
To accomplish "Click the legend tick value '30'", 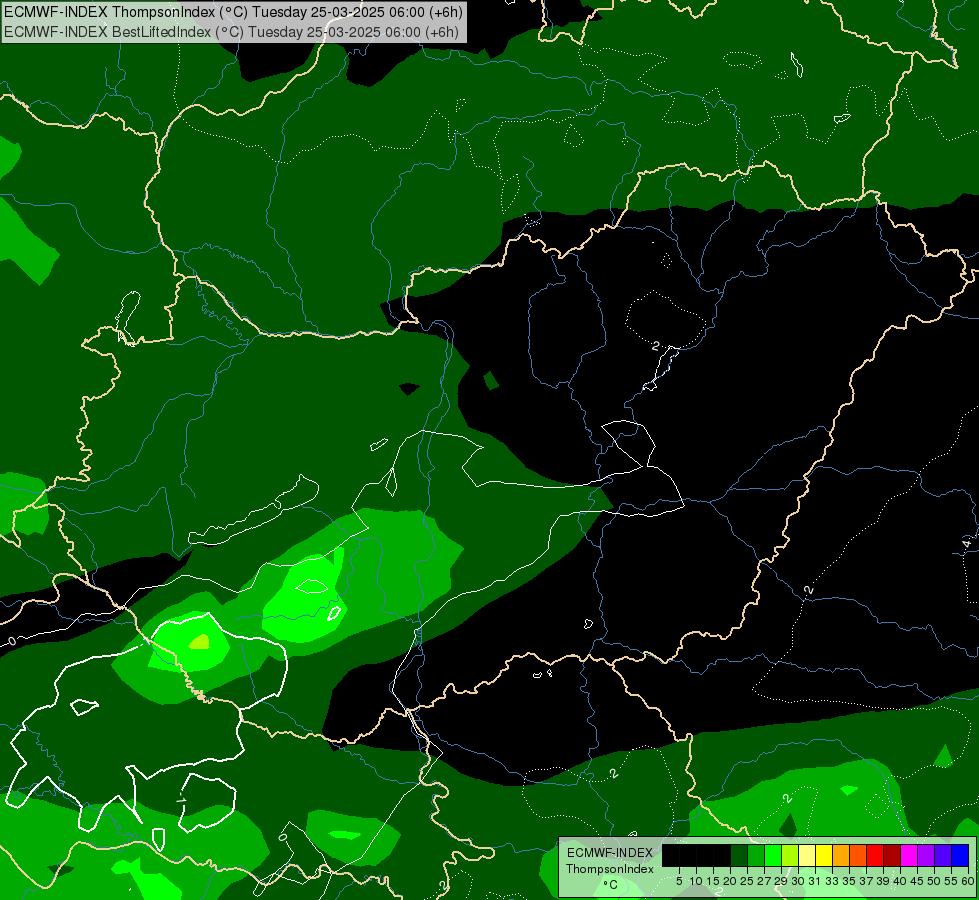I will point(799,881).
